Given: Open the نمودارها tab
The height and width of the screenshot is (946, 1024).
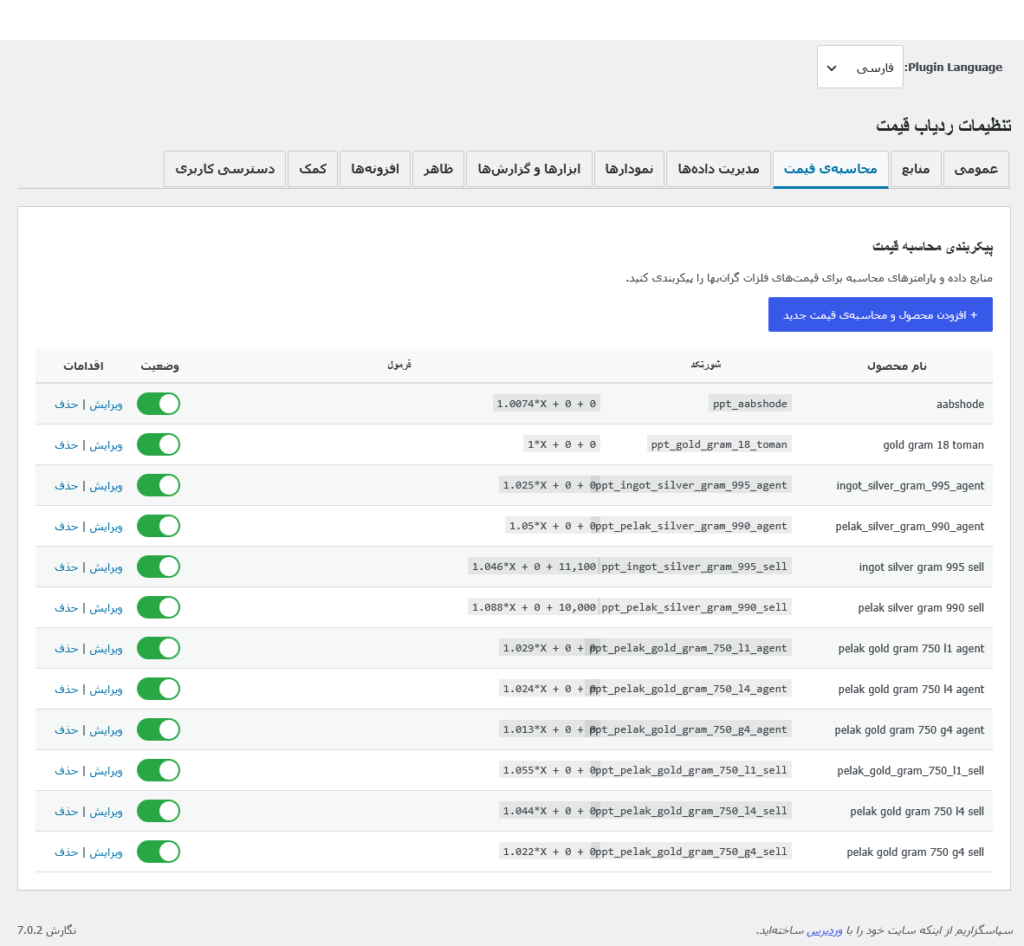Looking at the screenshot, I should point(629,169).
